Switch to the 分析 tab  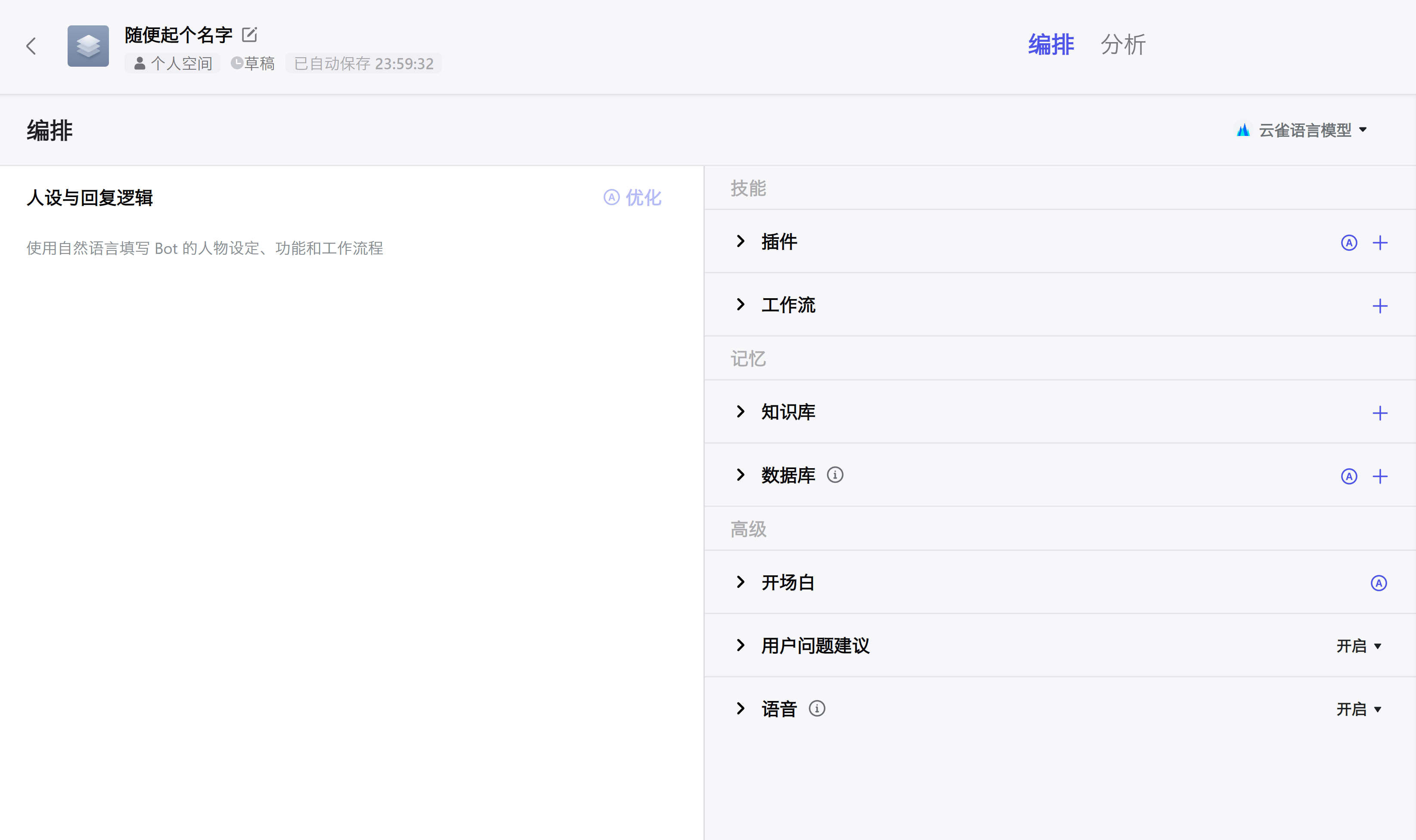pyautogui.click(x=1123, y=45)
